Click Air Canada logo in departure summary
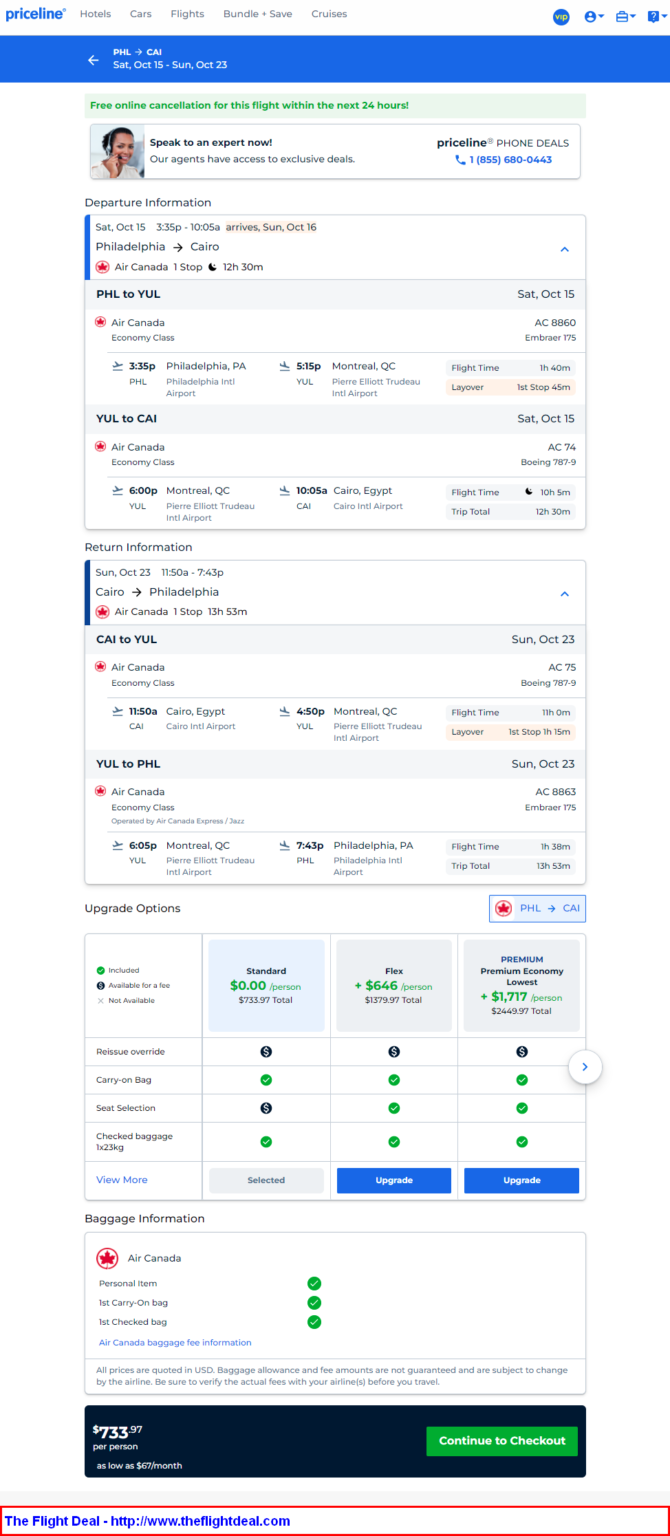The width and height of the screenshot is (670, 1536). pyautogui.click(x=102, y=267)
